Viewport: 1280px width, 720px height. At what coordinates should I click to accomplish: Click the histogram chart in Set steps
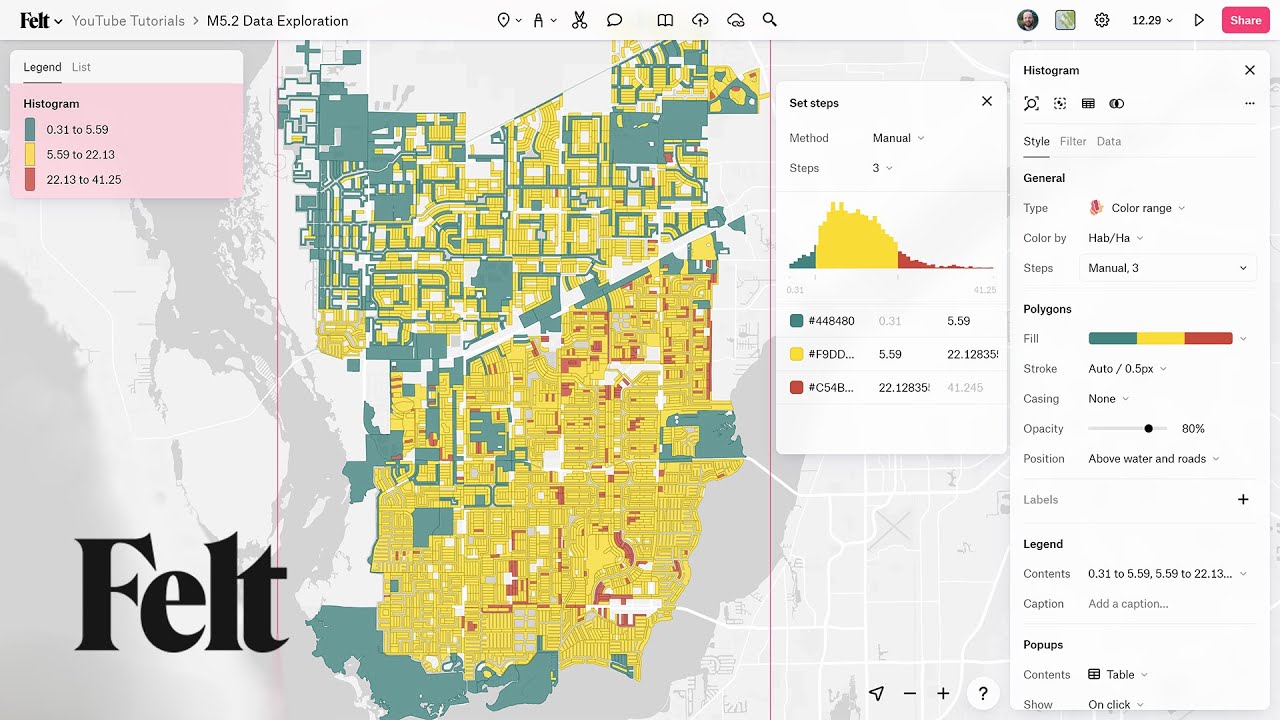click(891, 236)
